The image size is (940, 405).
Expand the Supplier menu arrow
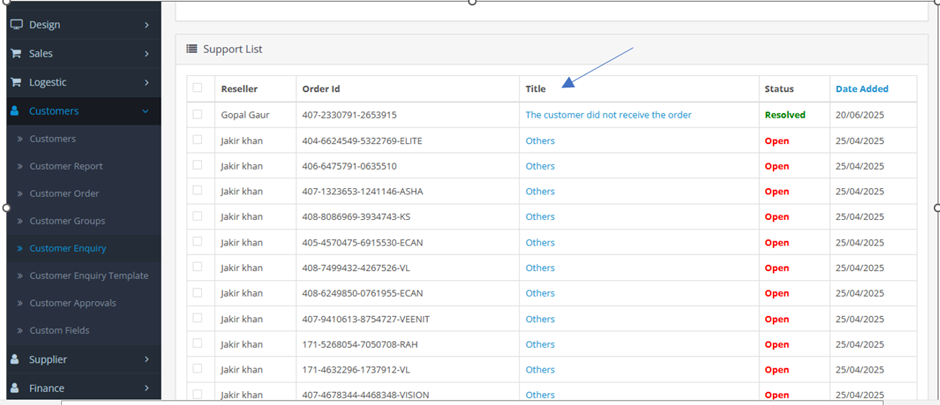pyautogui.click(x=146, y=359)
